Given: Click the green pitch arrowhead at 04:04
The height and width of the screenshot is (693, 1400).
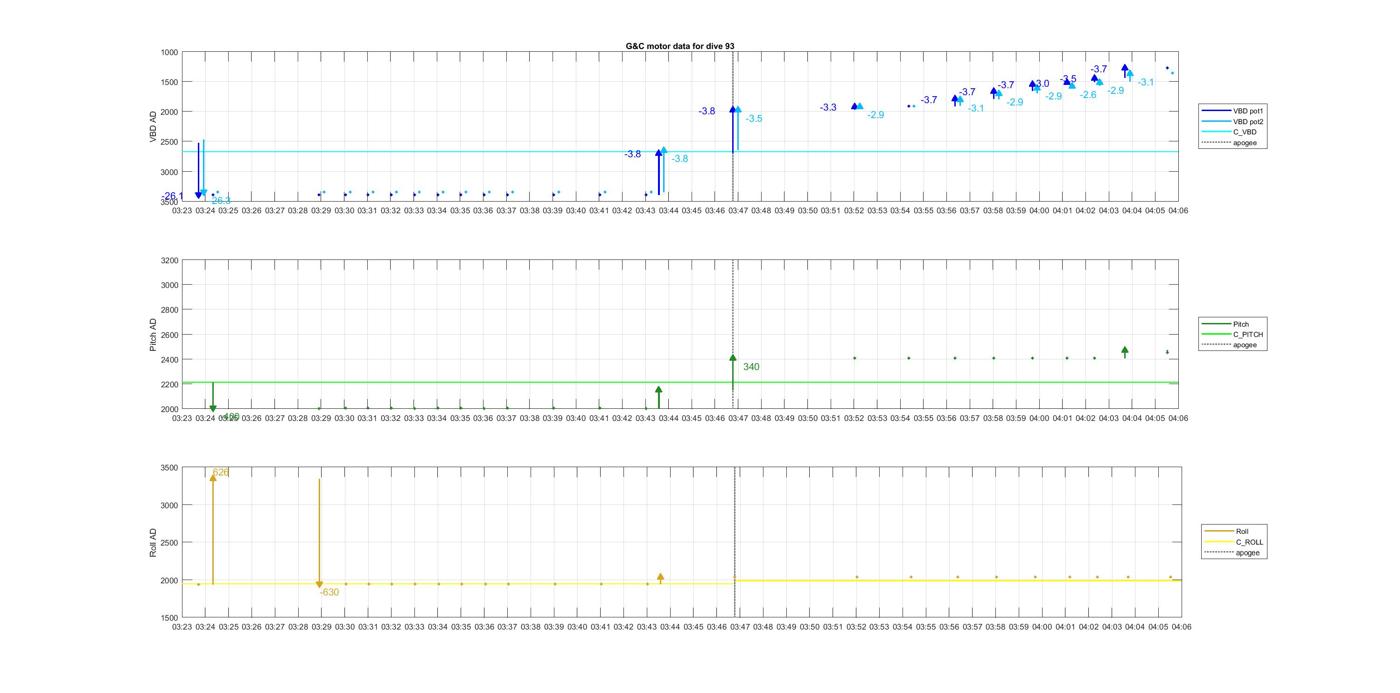Looking at the screenshot, I should point(1125,350).
